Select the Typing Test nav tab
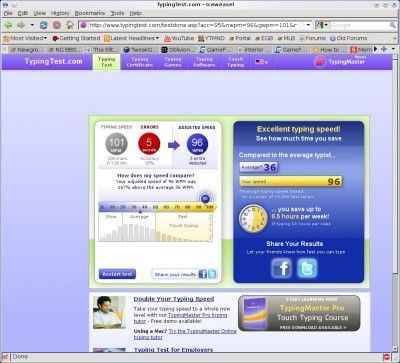Image resolution: width=400 pixels, height=363 pixels. pyautogui.click(x=106, y=62)
